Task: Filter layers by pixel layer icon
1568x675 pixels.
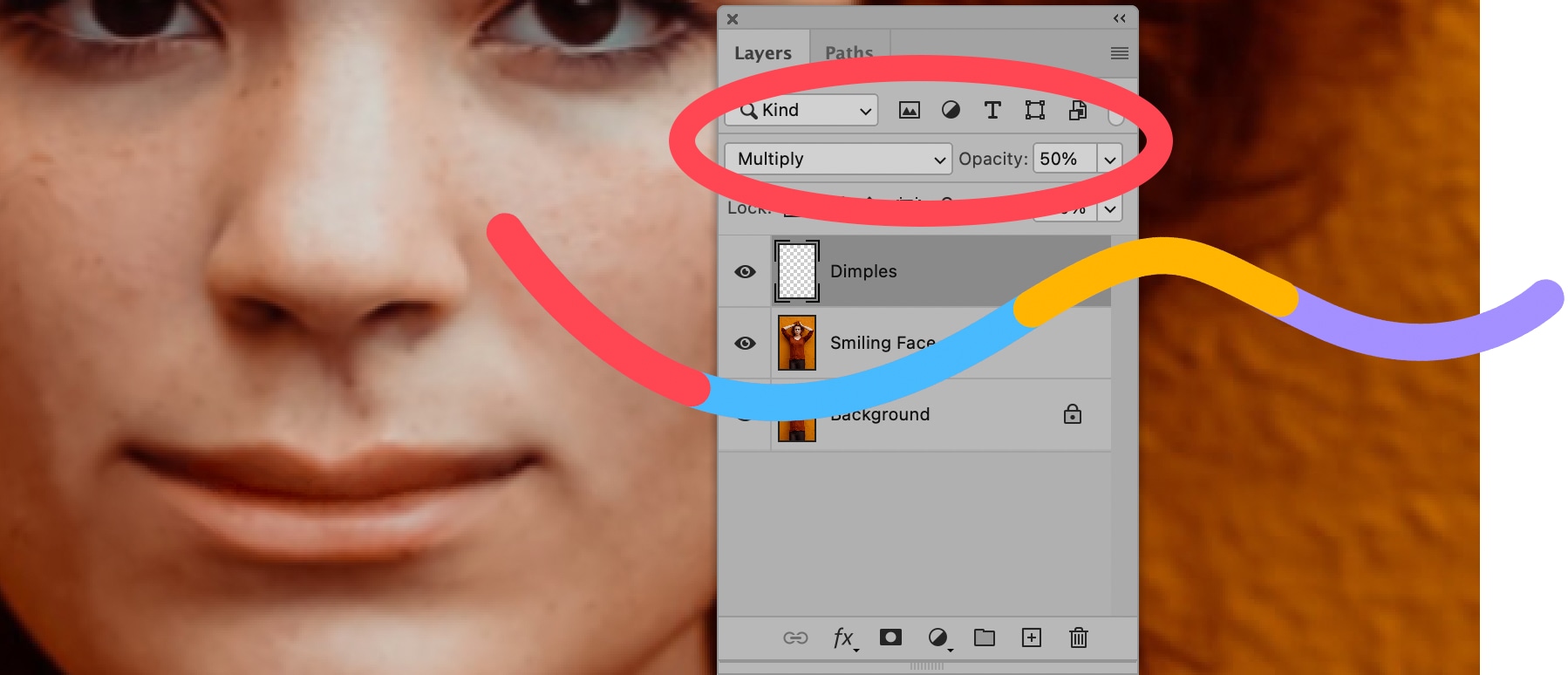Action: (x=909, y=110)
